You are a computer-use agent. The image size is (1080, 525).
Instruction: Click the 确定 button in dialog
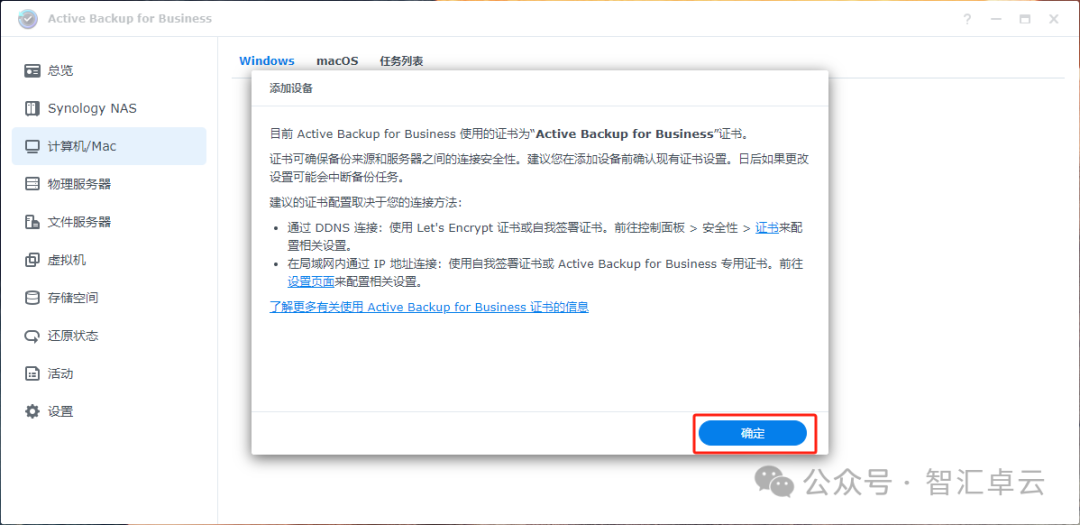(752, 433)
